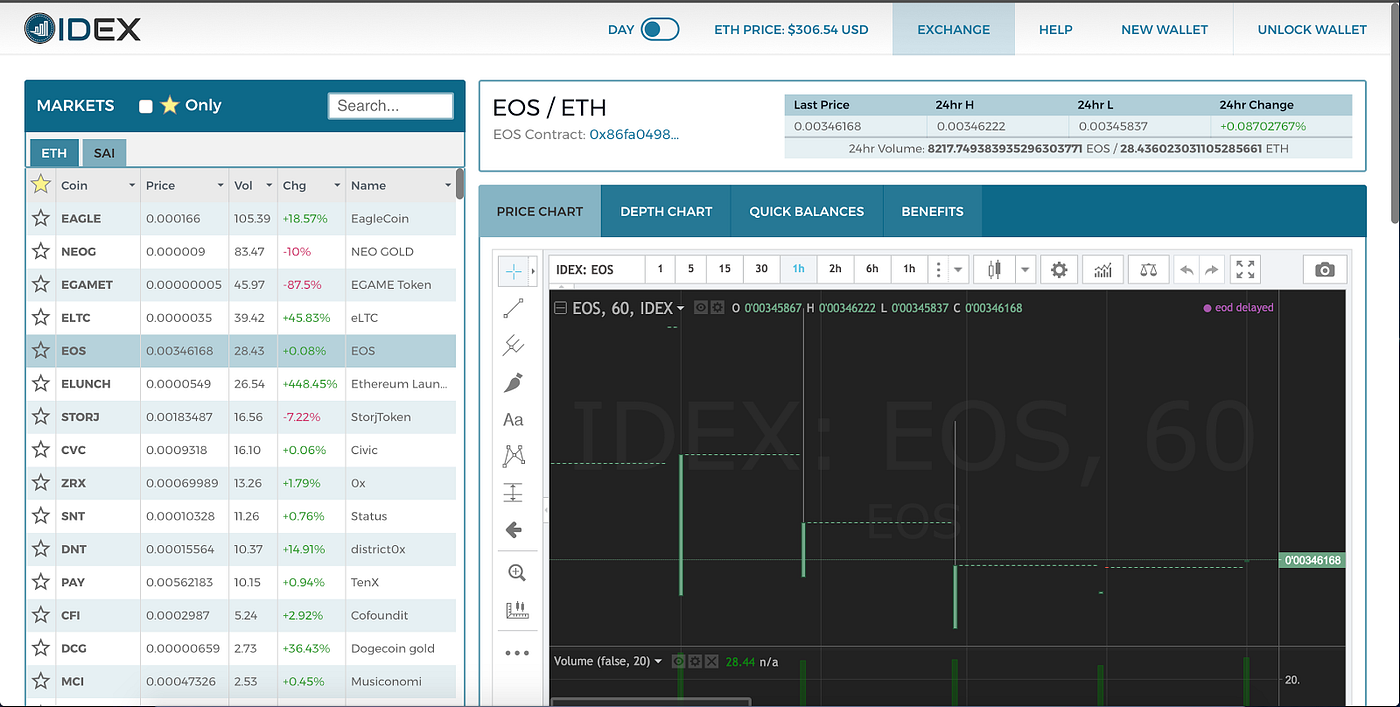The width and height of the screenshot is (1400, 707).
Task: Check the star Only checkbox
Action: click(x=146, y=106)
